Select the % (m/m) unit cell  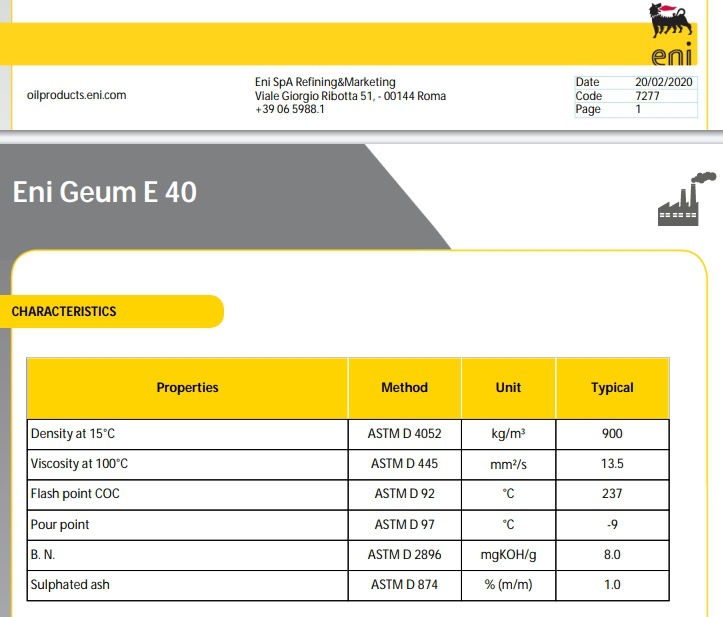508,585
